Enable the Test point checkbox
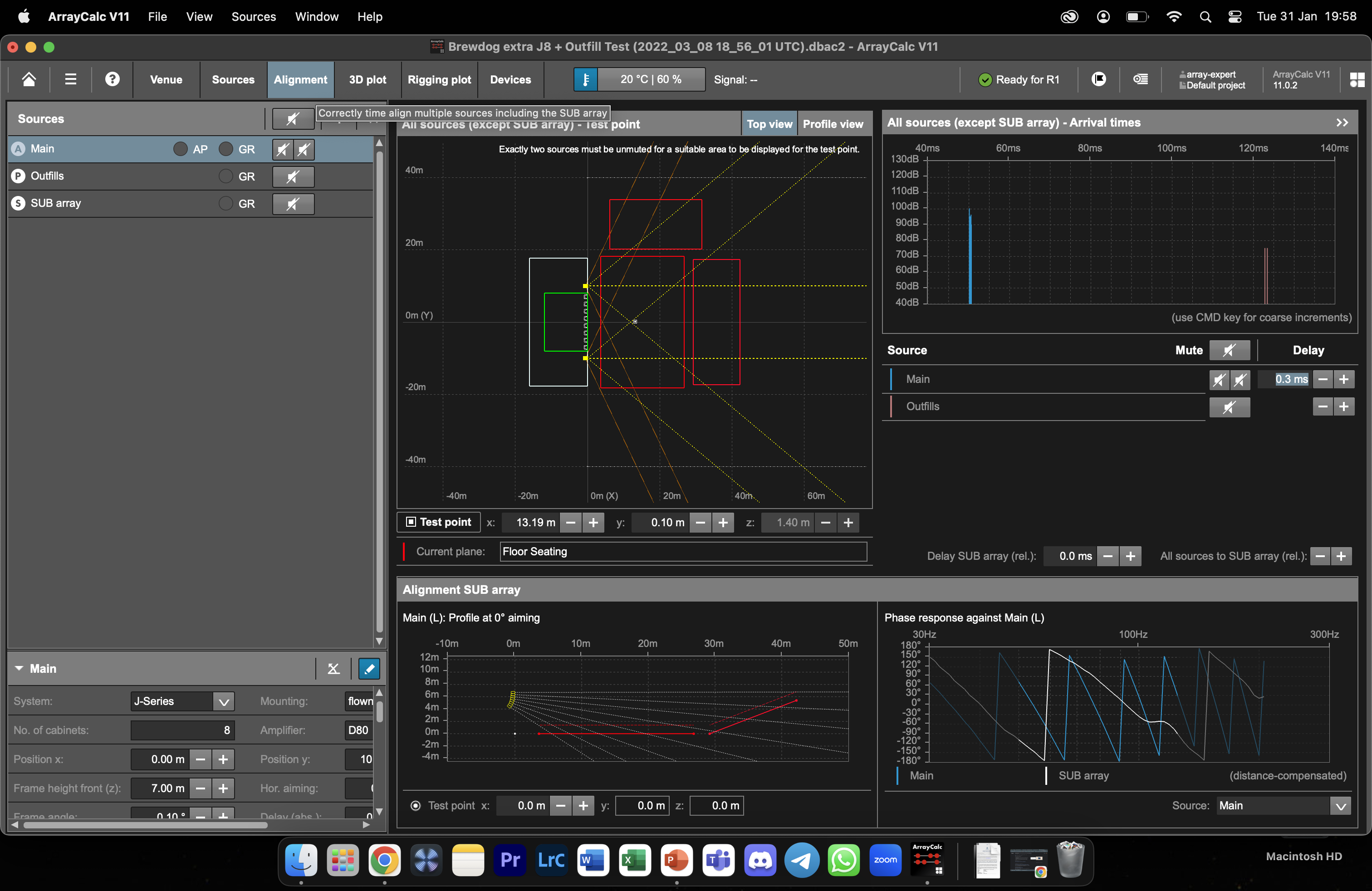The height and width of the screenshot is (891, 1372). [411, 522]
